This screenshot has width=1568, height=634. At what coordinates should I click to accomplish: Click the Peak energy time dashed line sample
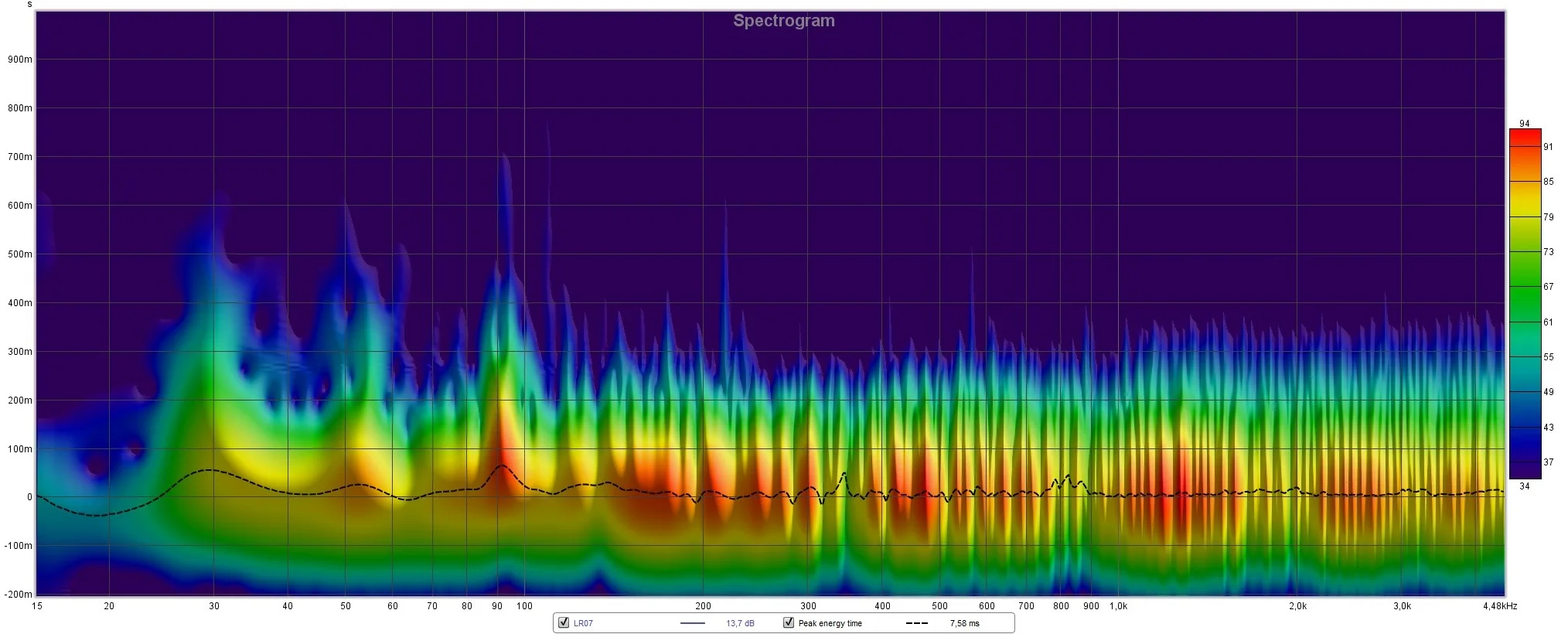(x=917, y=623)
